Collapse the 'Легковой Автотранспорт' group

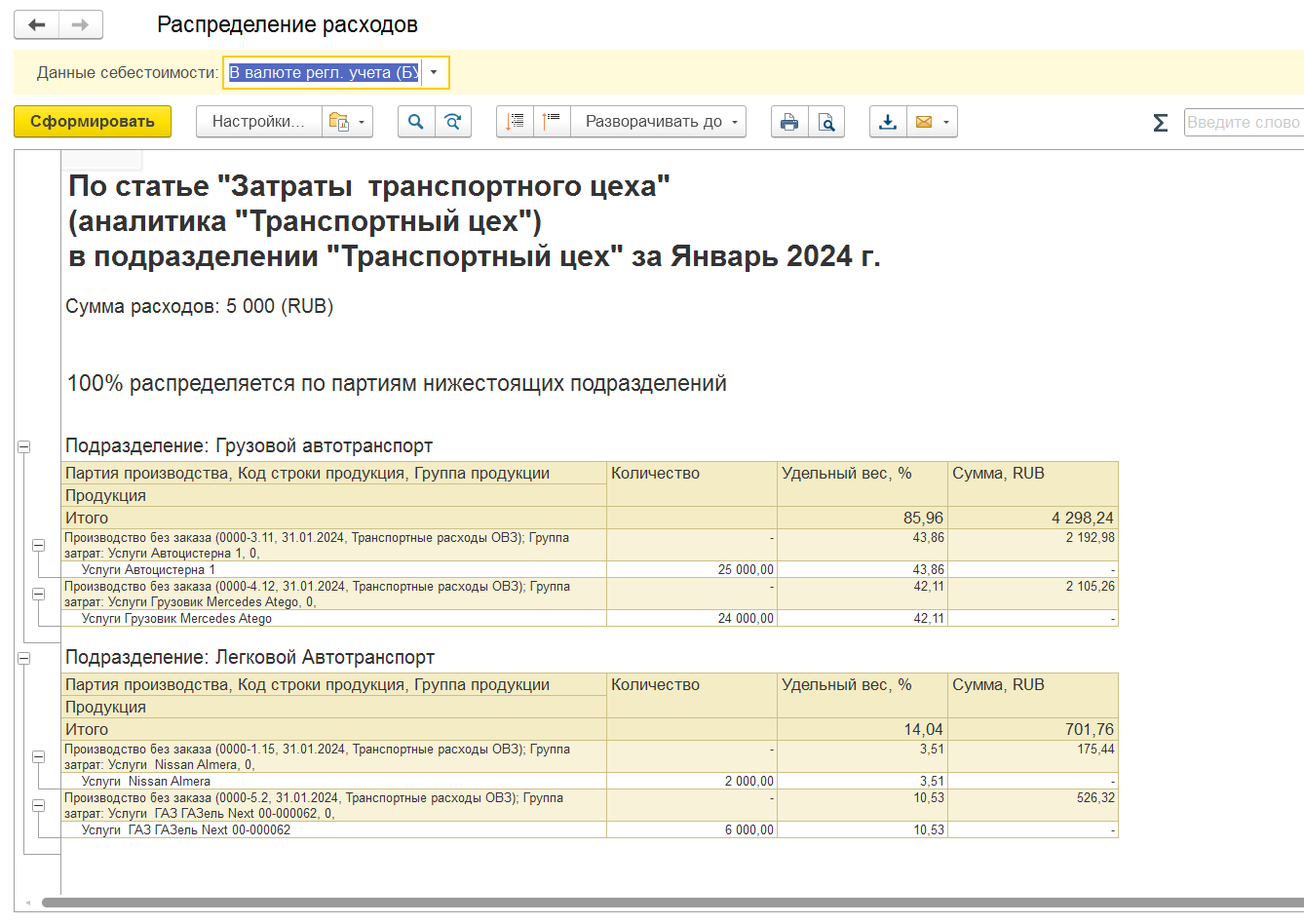click(x=24, y=658)
